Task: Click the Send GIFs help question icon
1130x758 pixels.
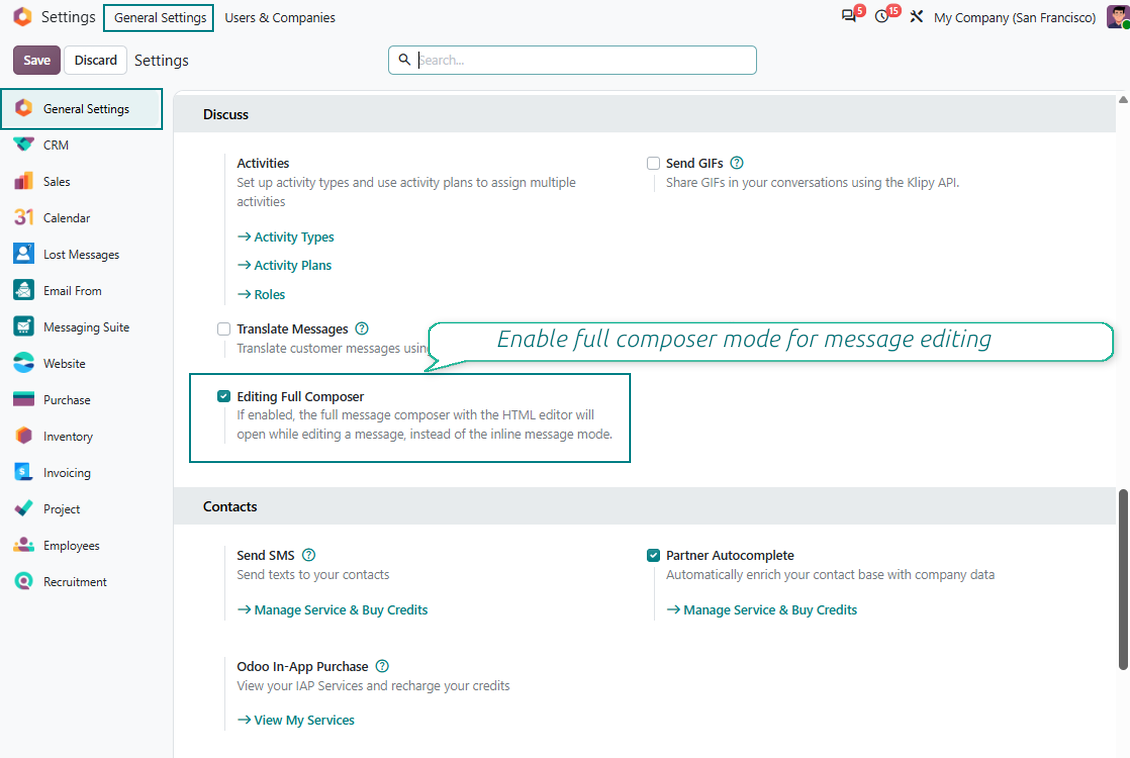Action: coord(737,163)
